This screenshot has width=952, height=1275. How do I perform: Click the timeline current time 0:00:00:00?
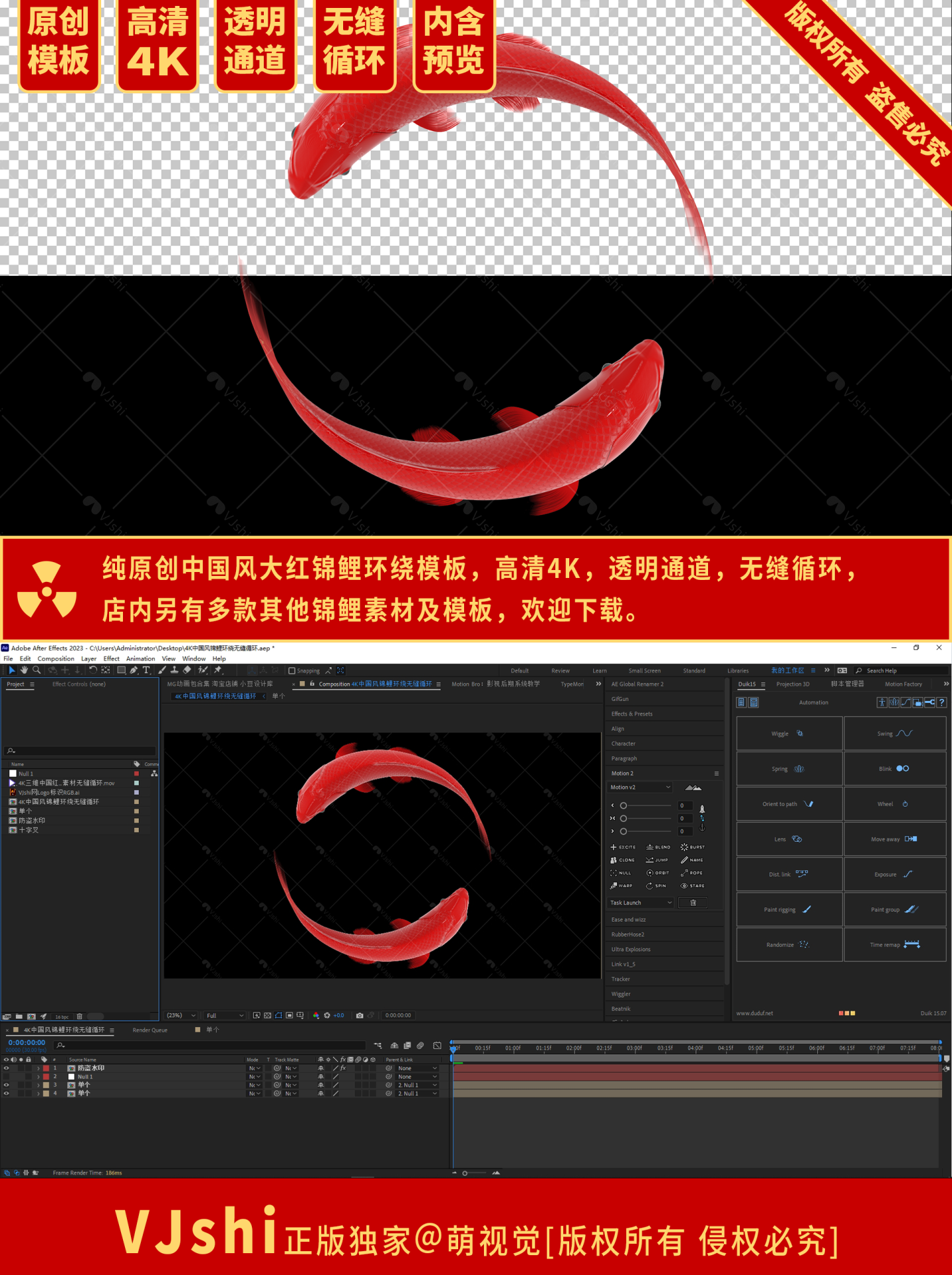[26, 1043]
